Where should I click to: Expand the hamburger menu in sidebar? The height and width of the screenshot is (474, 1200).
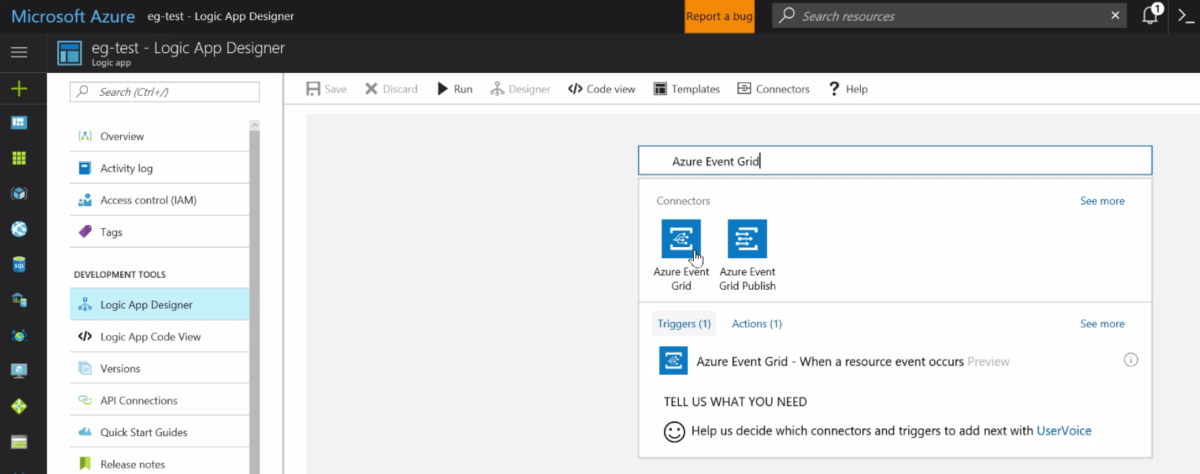point(19,52)
